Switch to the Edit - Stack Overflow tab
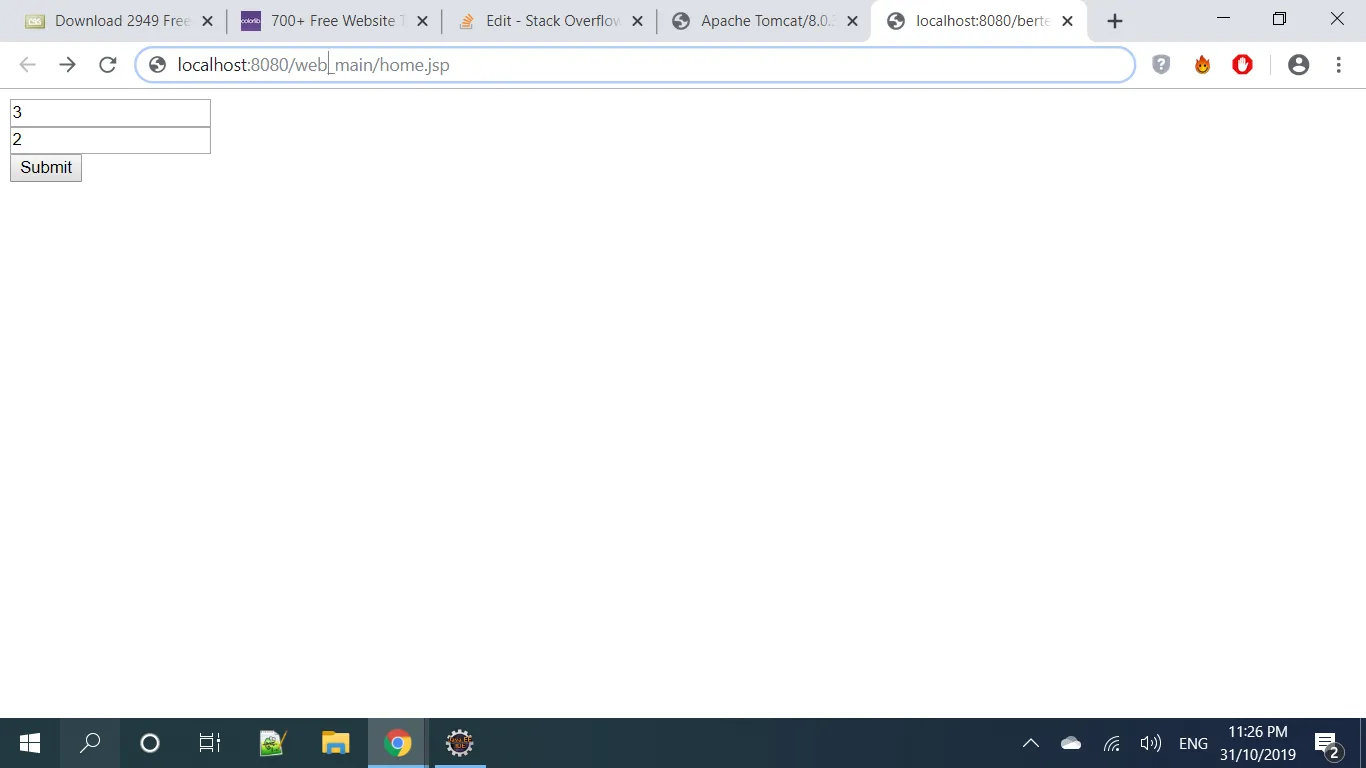Screen dimensions: 1366x768 [549, 21]
